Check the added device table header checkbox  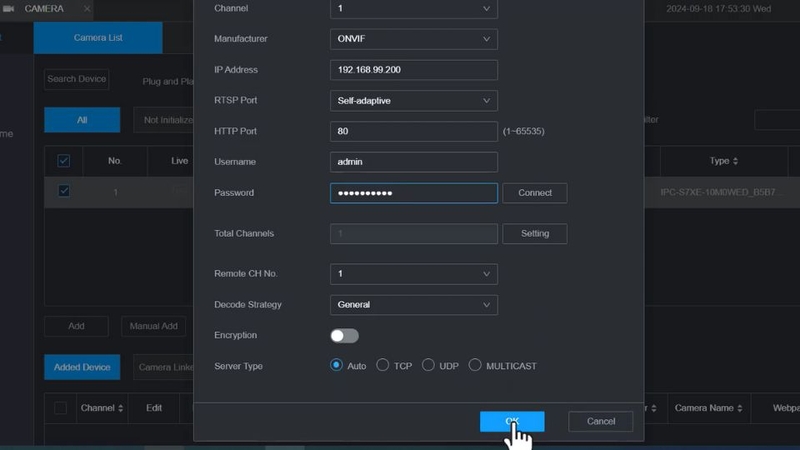point(61,408)
